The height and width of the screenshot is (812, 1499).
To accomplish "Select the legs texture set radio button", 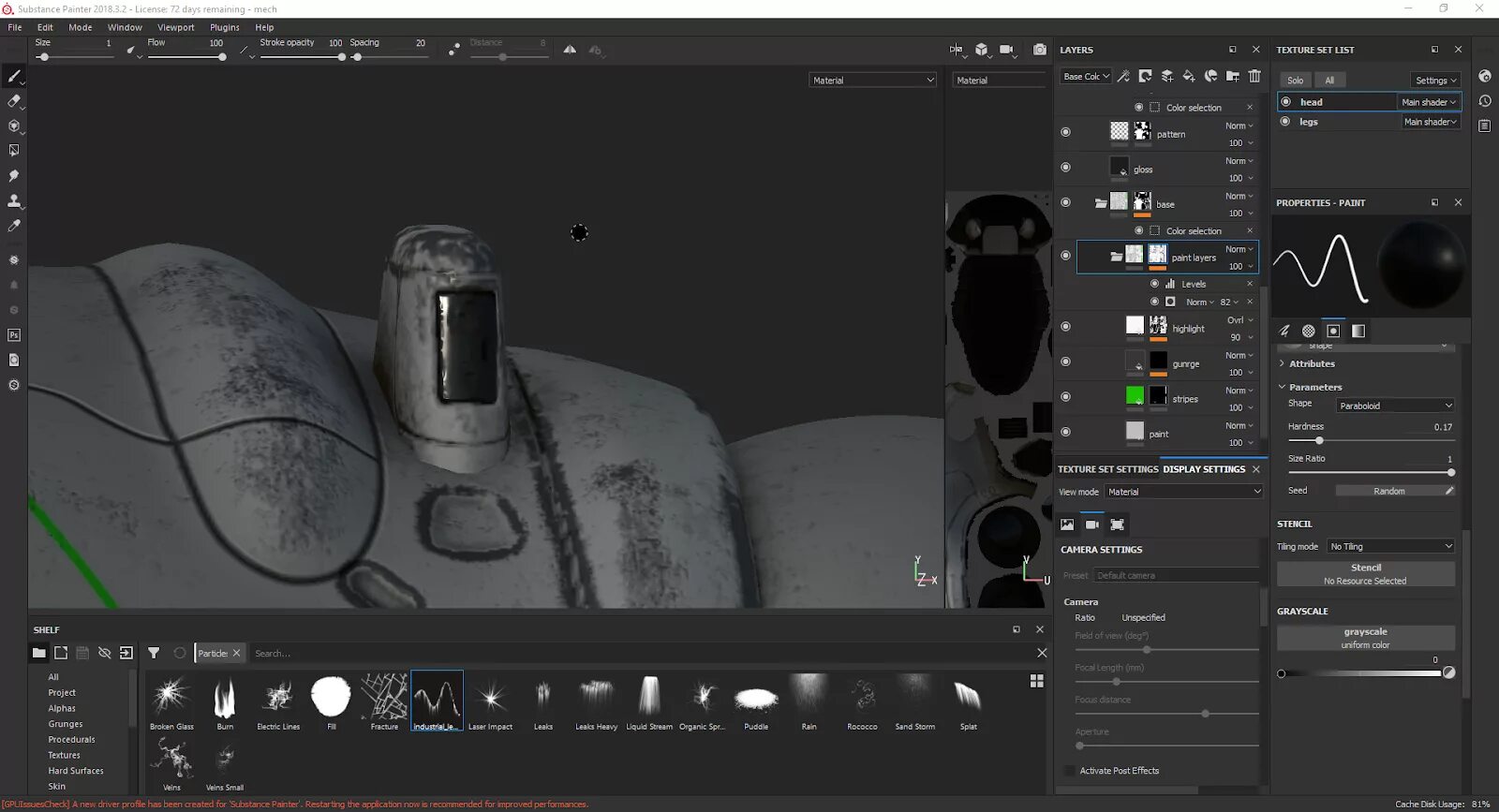I will 1285,122.
